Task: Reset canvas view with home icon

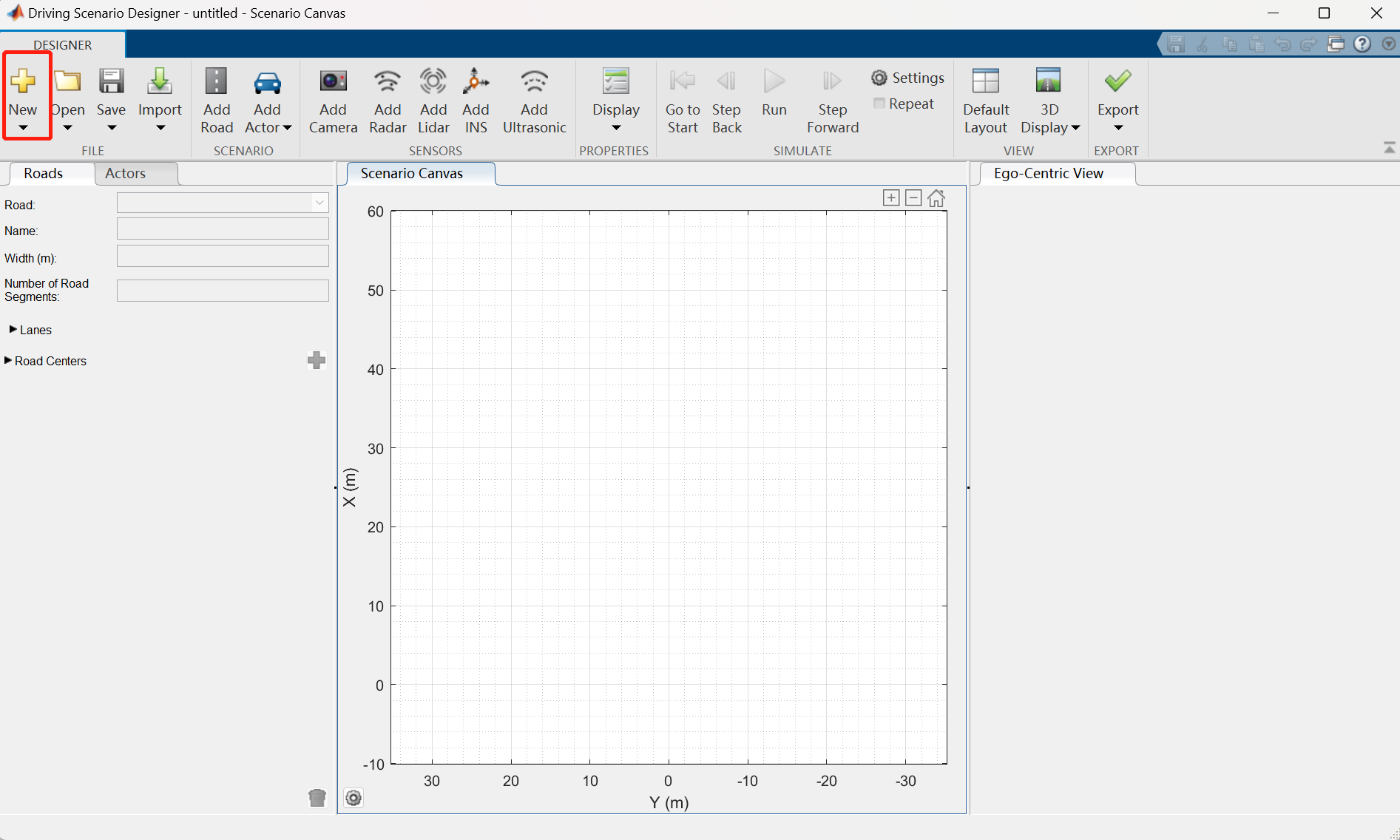Action: (x=936, y=198)
